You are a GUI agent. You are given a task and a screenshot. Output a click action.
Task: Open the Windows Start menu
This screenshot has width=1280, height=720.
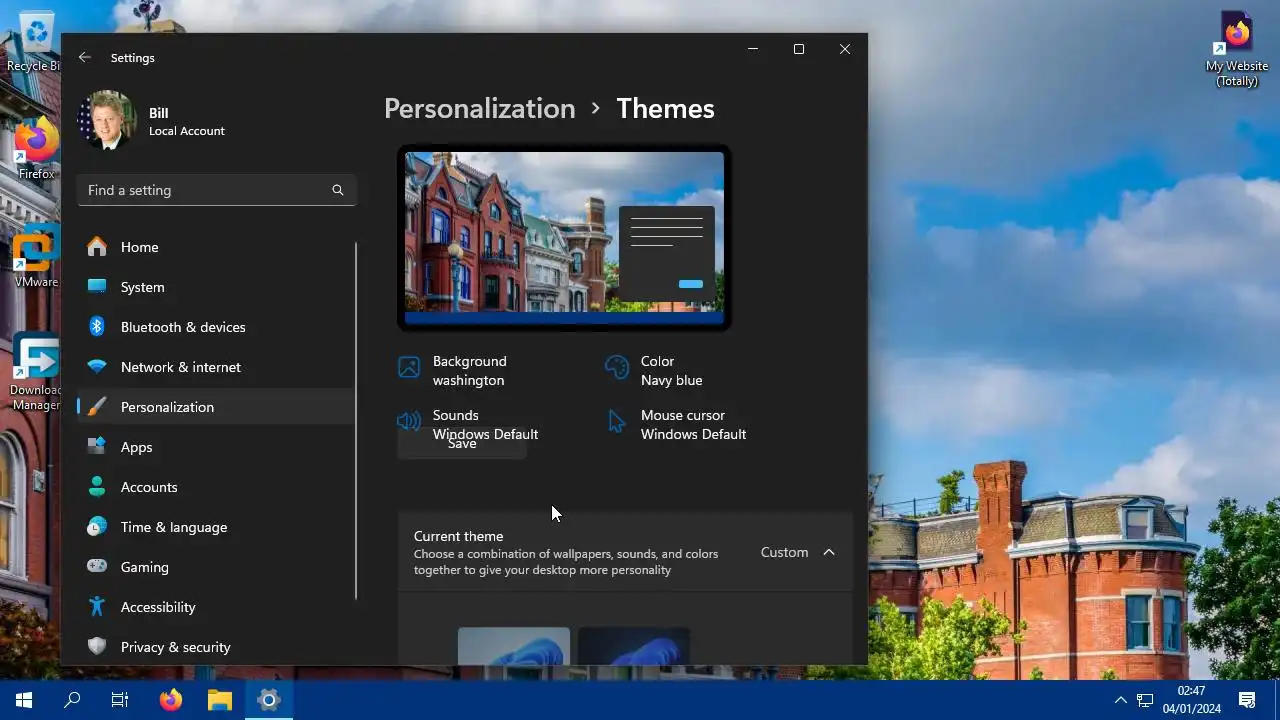coord(24,700)
